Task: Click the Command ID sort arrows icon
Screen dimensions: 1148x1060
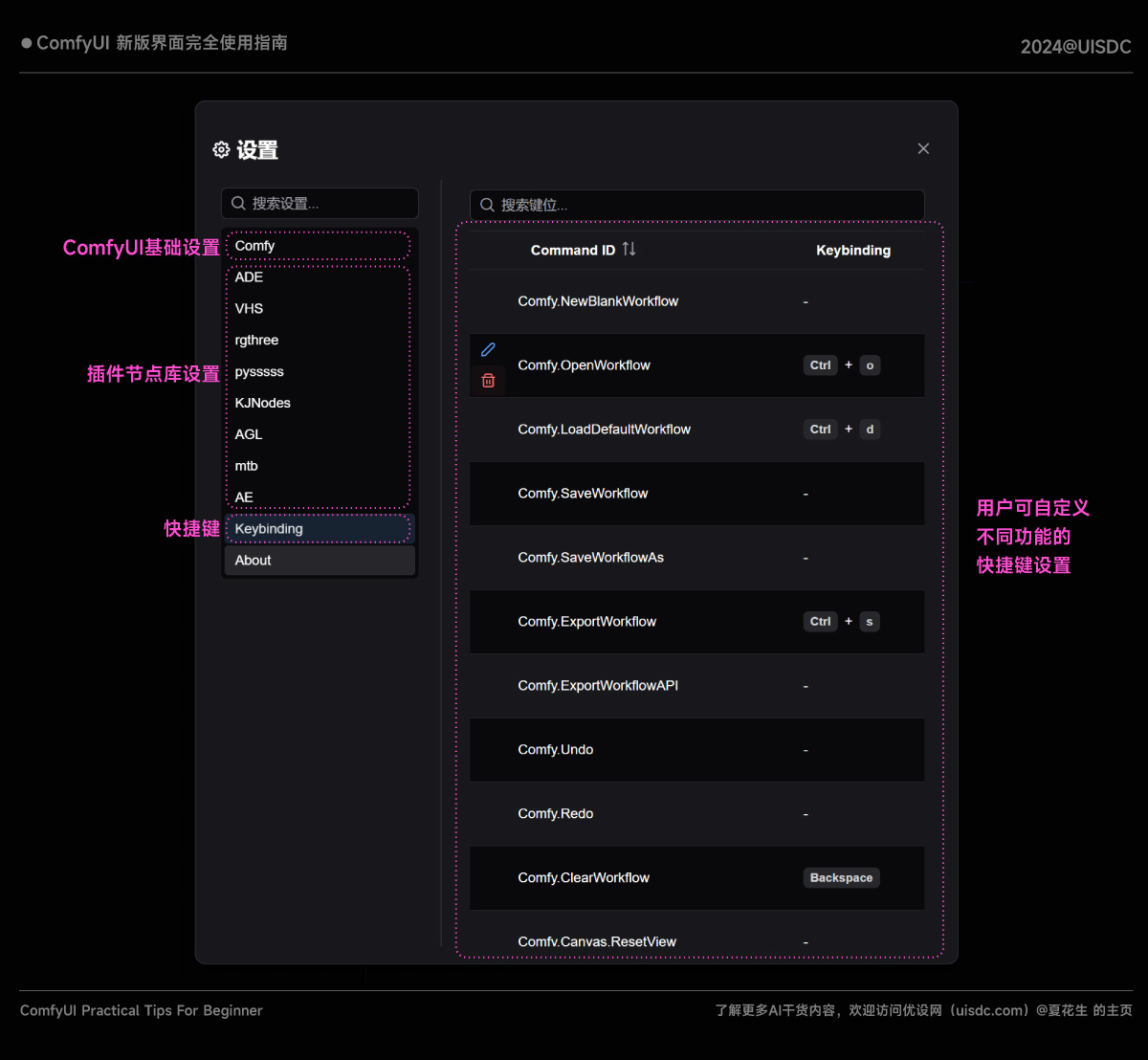Action: point(629,249)
